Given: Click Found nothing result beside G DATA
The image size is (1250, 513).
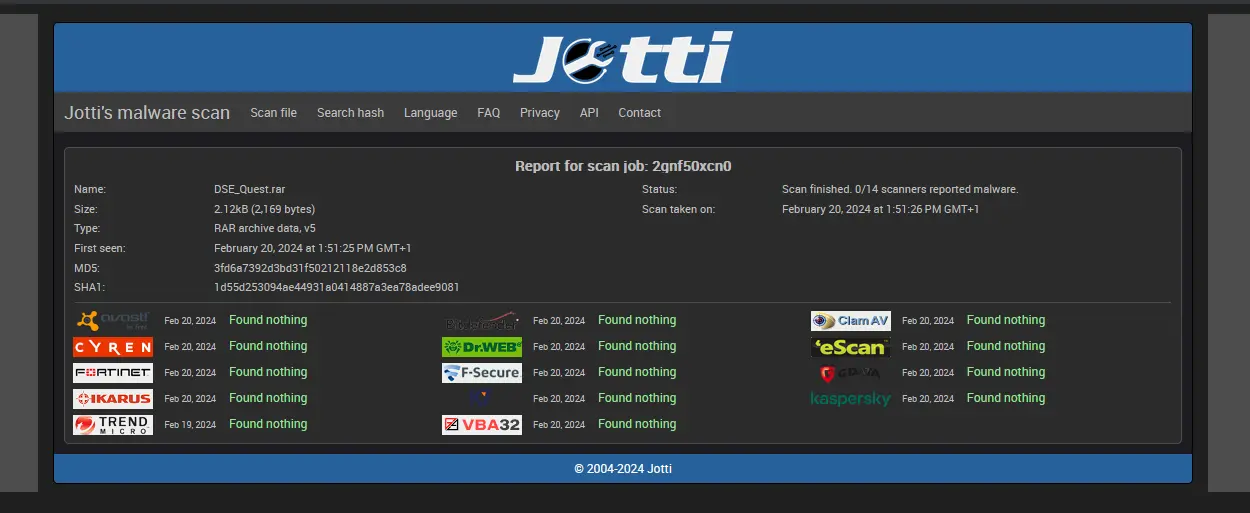Looking at the screenshot, I should pos(1006,372).
